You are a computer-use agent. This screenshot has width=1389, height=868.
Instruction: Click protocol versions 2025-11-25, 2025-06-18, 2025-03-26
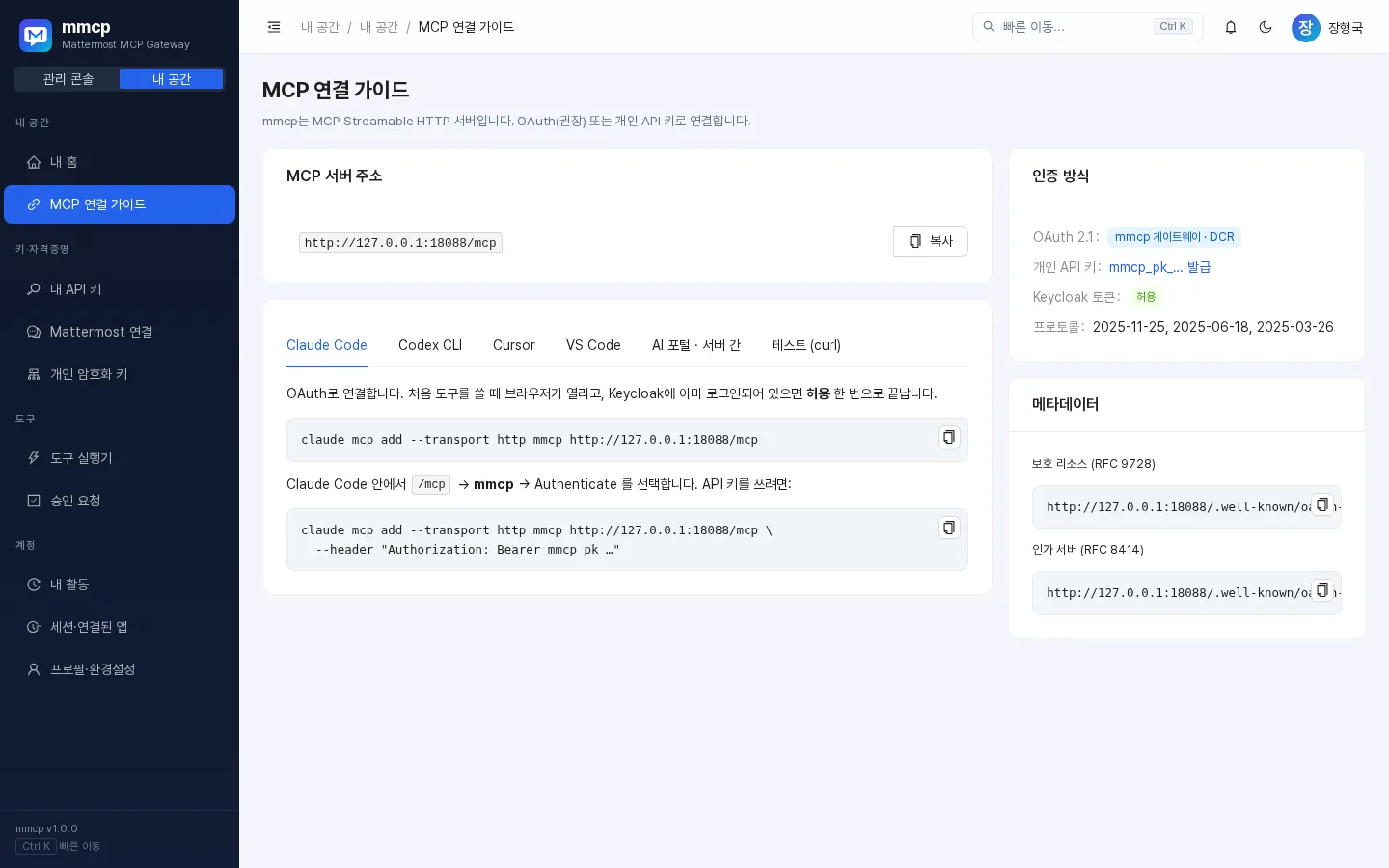[x=1213, y=327]
